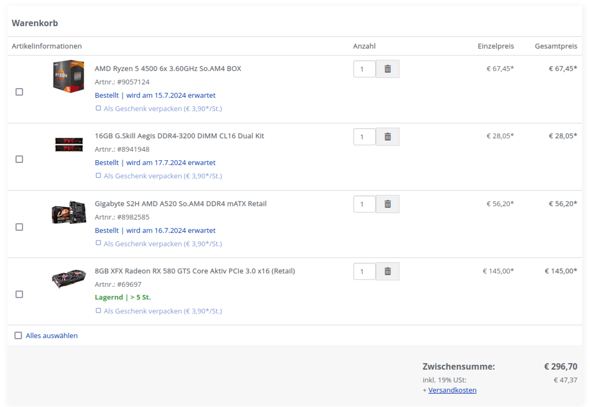Click 'Bestellt | wird am 15.7.2024 erwartet'
Viewport: 590px width, 407px height.
pyautogui.click(x=155, y=95)
